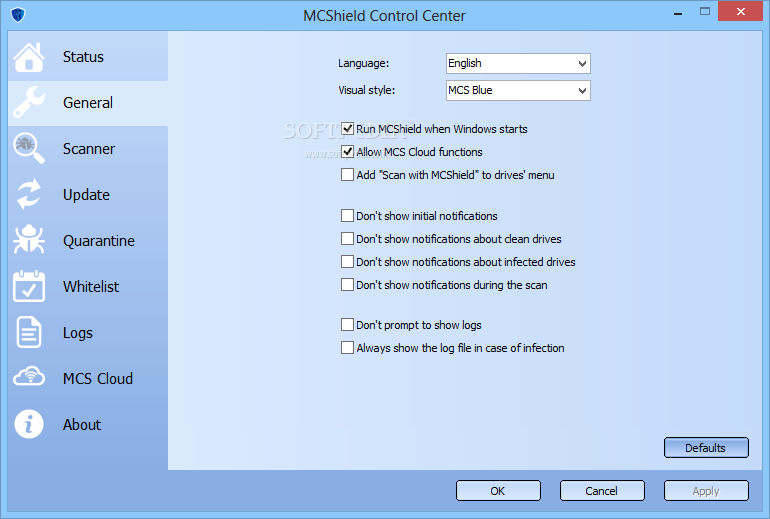Open the Logs section label
The height and width of the screenshot is (519, 770).
pos(78,333)
